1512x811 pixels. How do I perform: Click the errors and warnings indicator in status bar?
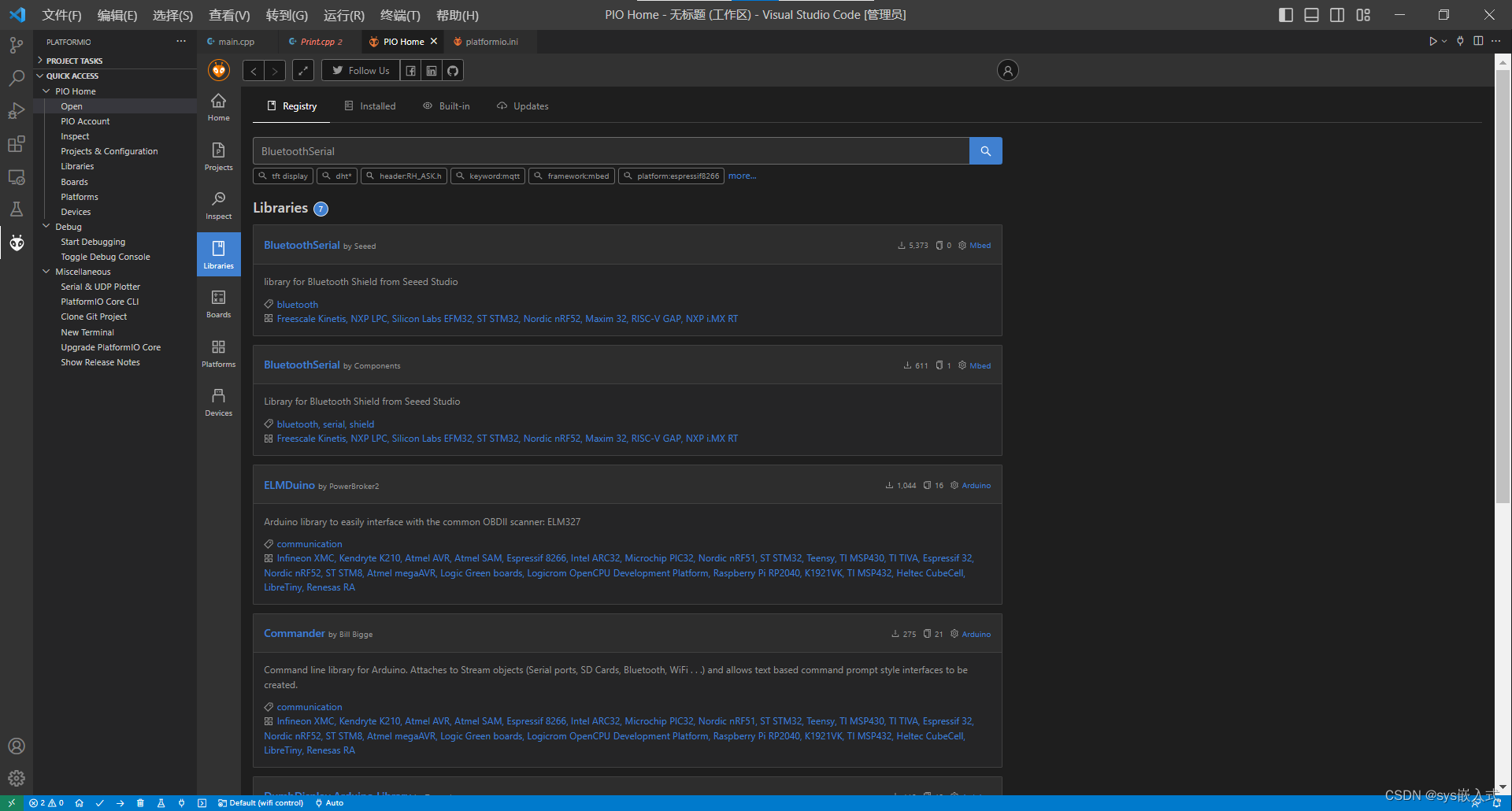click(x=46, y=803)
